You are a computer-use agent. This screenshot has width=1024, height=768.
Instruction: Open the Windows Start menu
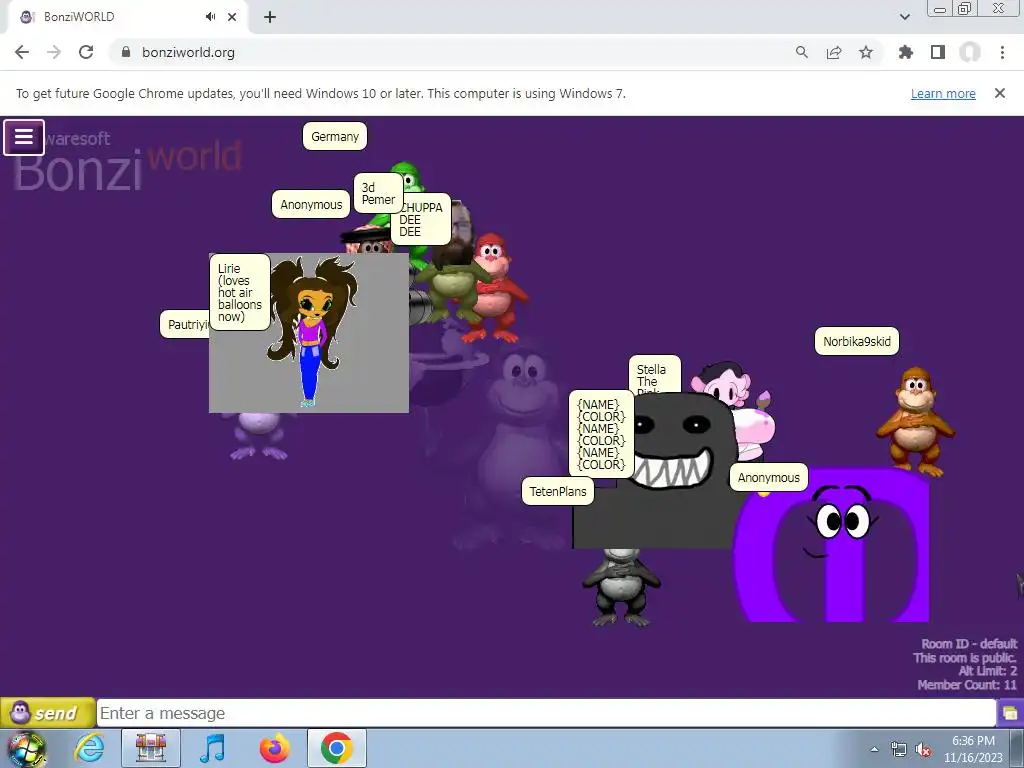click(26, 749)
